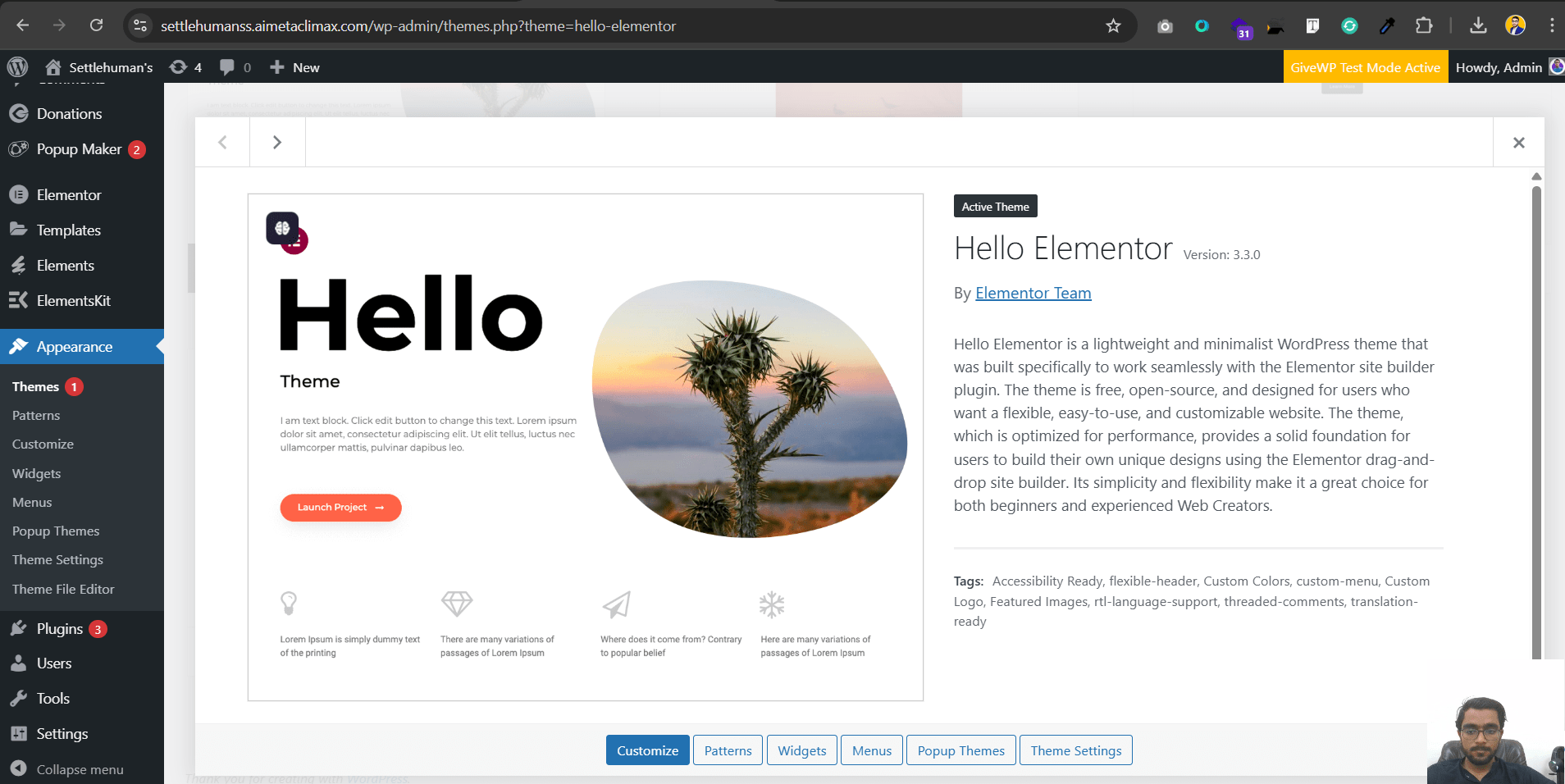1565x784 pixels.
Task: Close the theme details overlay
Action: (1519, 143)
